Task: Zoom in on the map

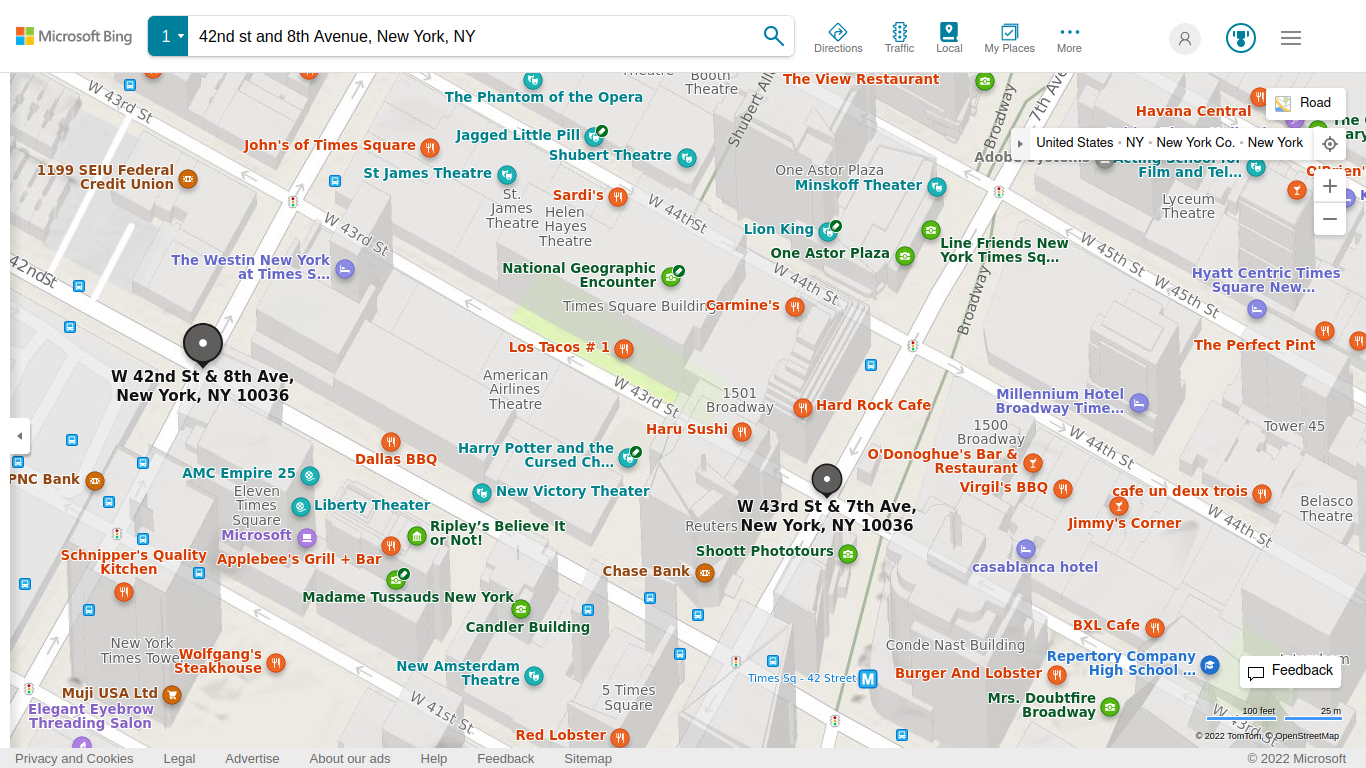Action: (x=1330, y=186)
